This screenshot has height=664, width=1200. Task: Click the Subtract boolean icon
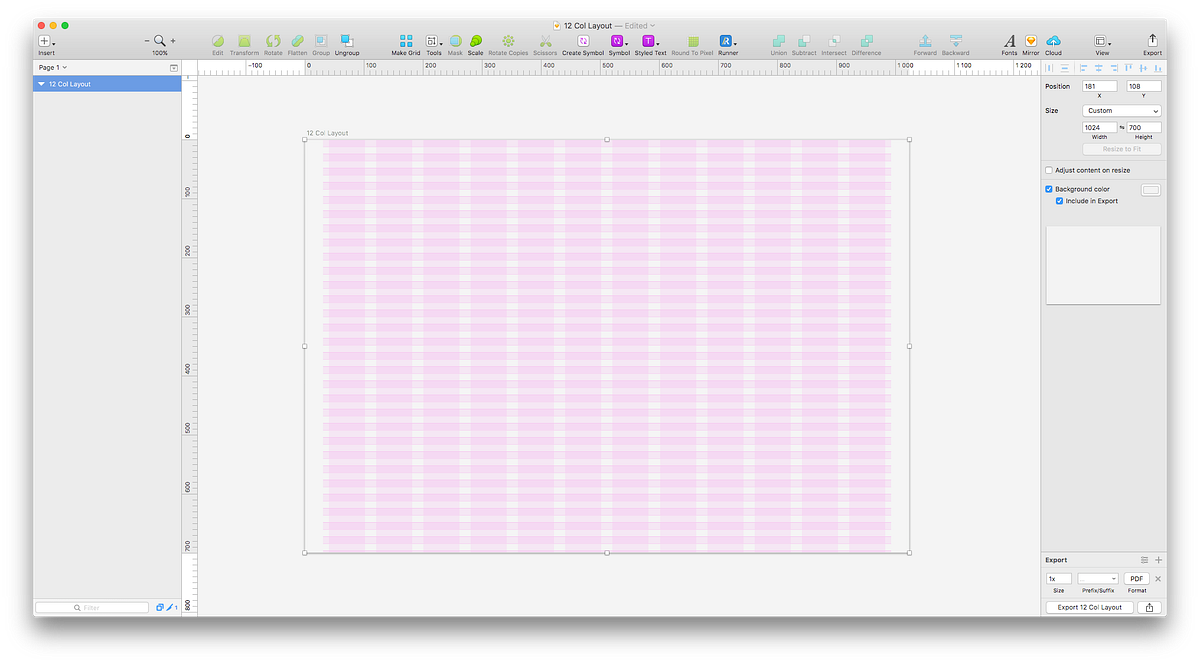pos(804,41)
